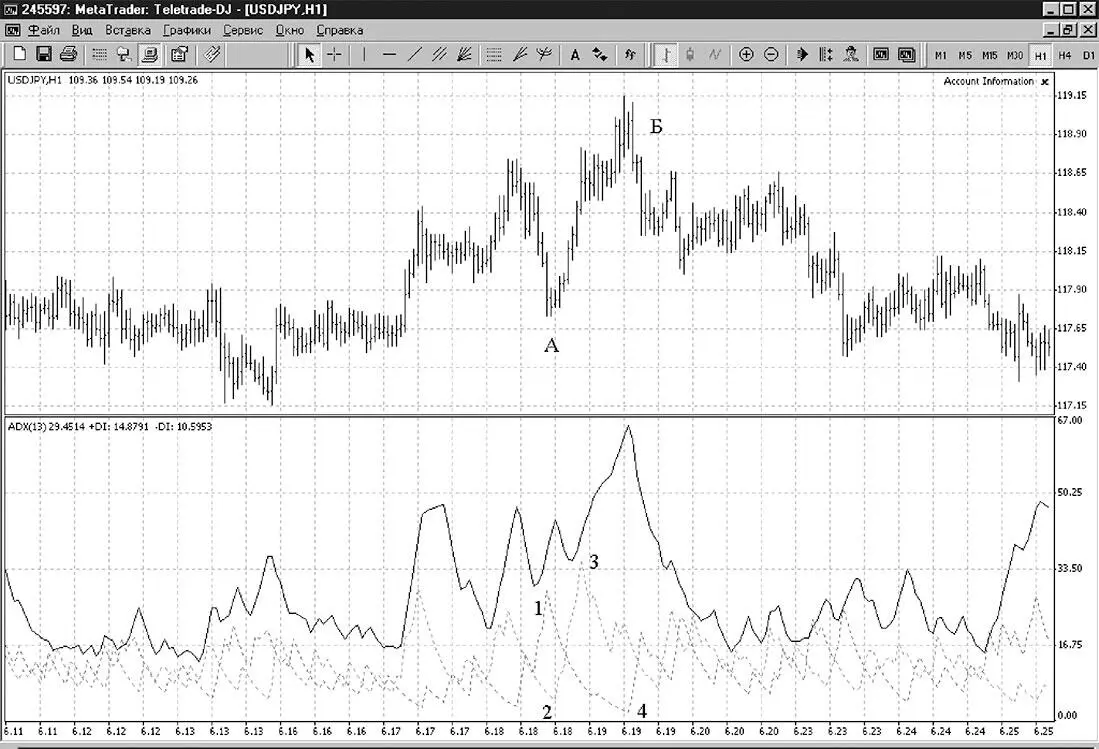Image resolution: width=1099 pixels, height=749 pixels.
Task: Click the Account Information label
Action: click(988, 81)
